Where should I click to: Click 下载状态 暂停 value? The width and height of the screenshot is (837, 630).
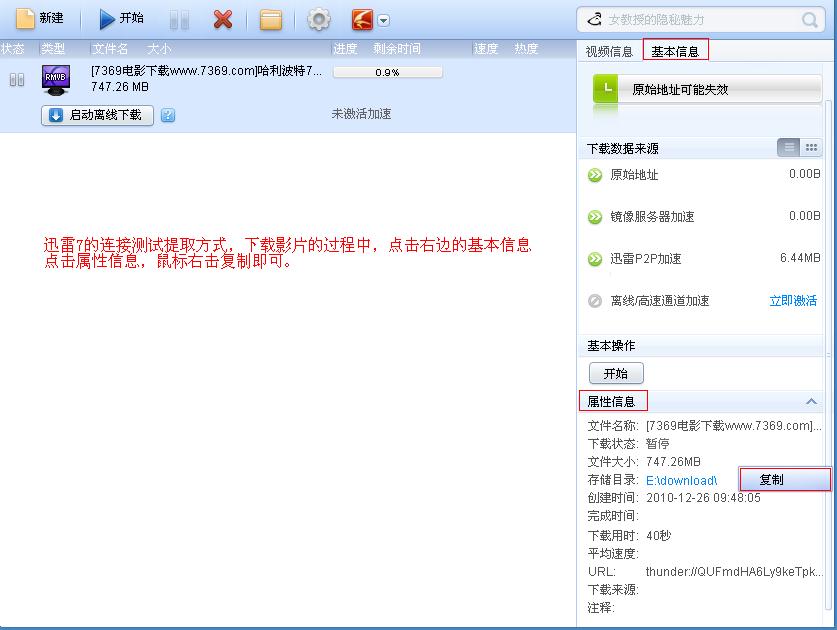click(657, 444)
